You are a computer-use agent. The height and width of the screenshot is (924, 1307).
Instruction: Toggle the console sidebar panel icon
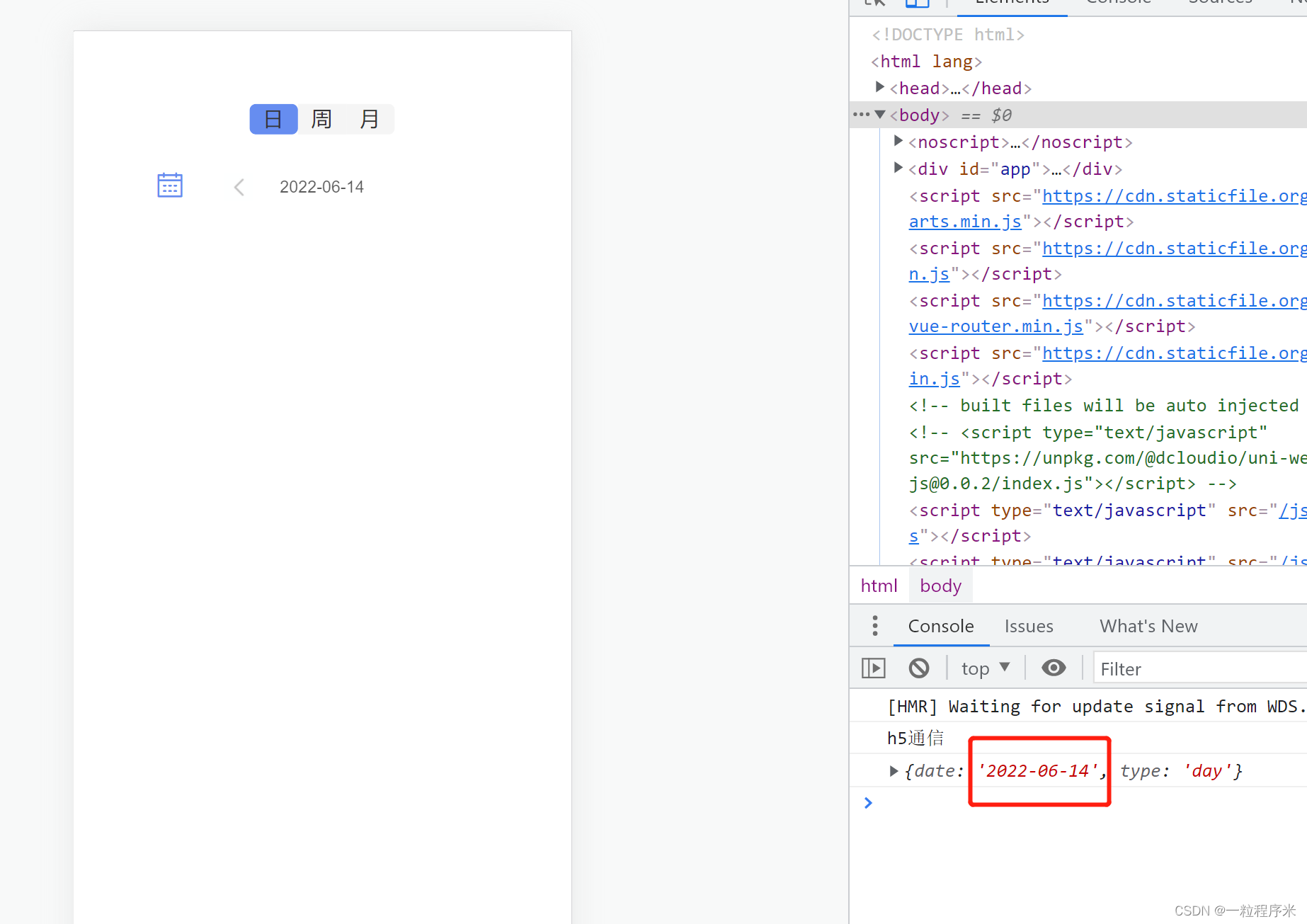click(x=874, y=668)
